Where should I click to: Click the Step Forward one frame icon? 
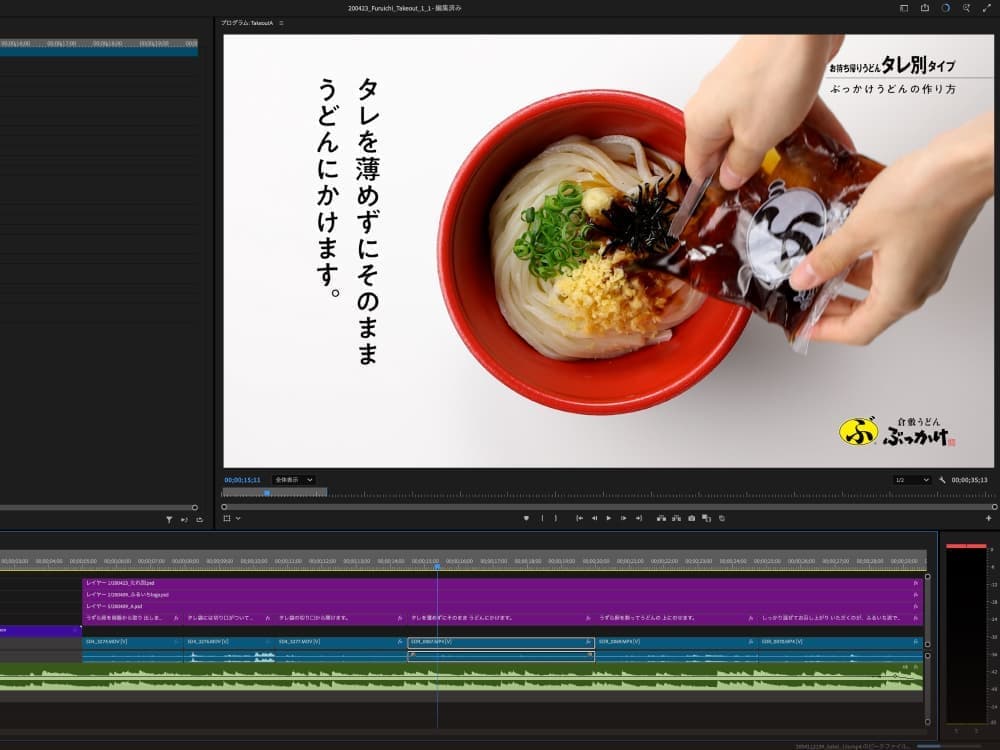623,518
